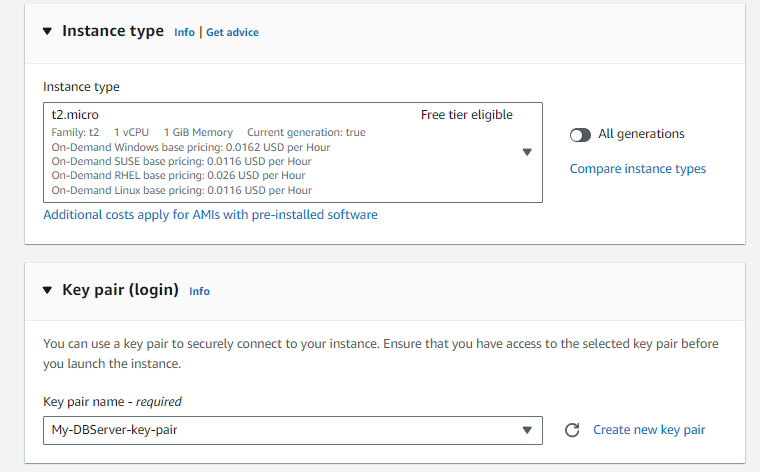Open the instance type dropdown arrow
The image size is (760, 472).
coord(527,152)
